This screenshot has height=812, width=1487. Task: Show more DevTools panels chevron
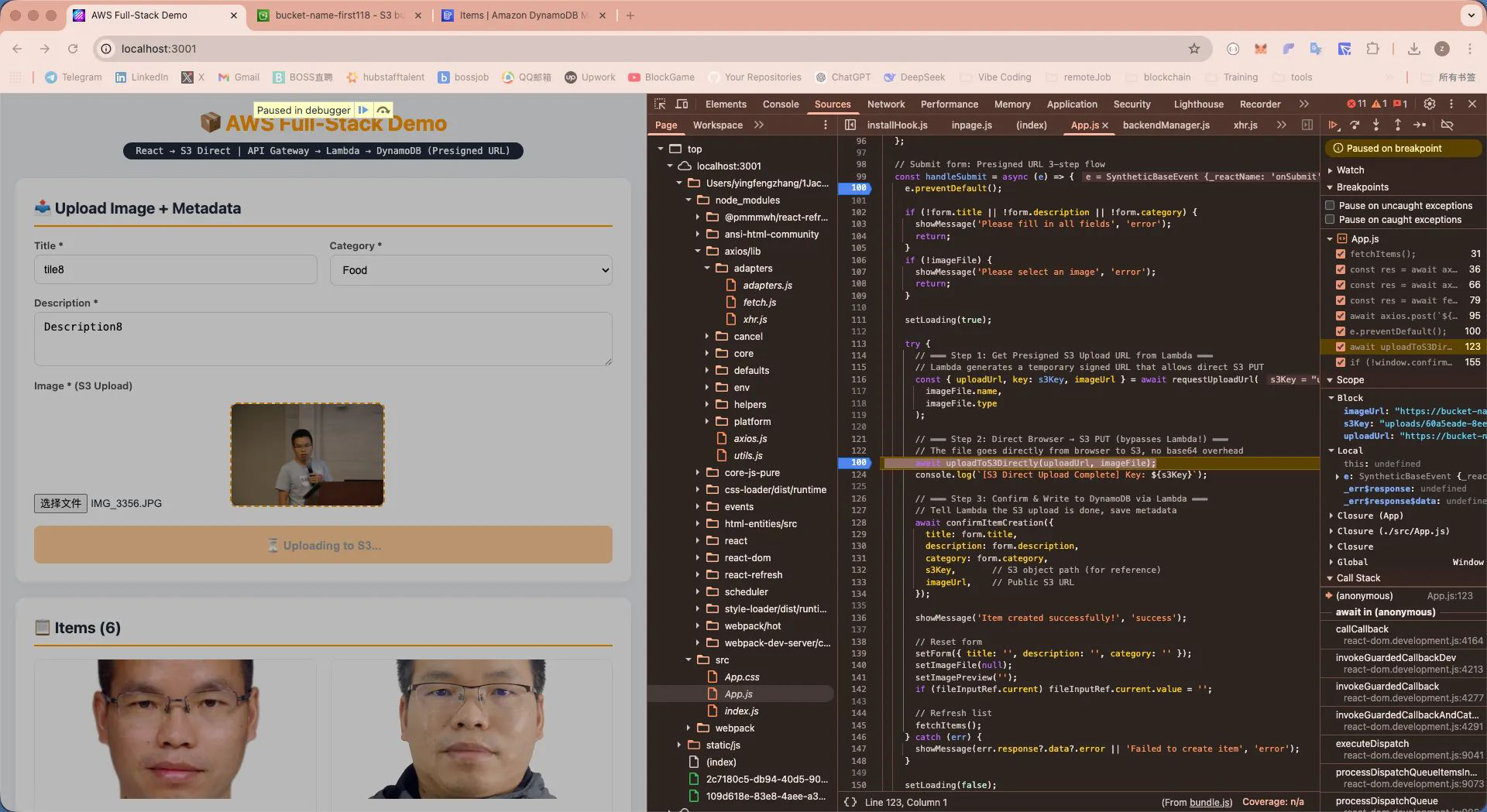pyautogui.click(x=1304, y=104)
